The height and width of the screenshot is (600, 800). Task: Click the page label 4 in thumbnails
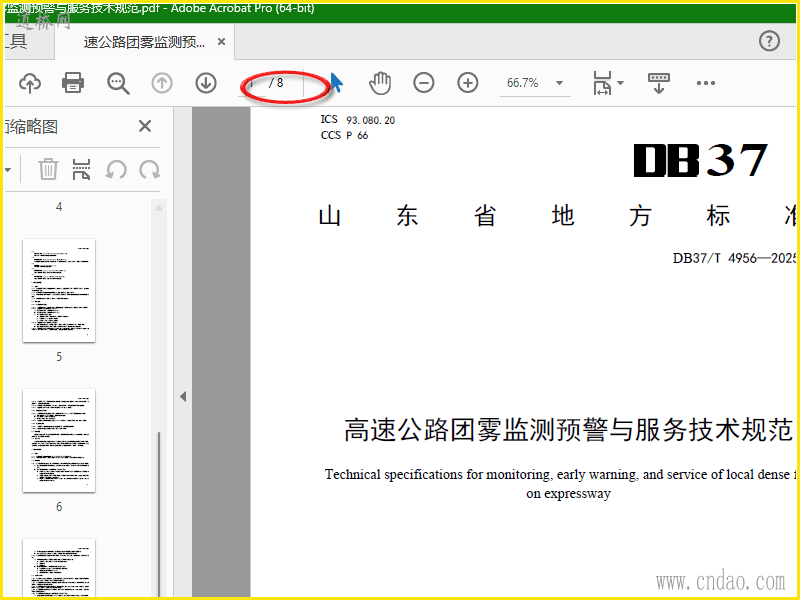tap(59, 207)
